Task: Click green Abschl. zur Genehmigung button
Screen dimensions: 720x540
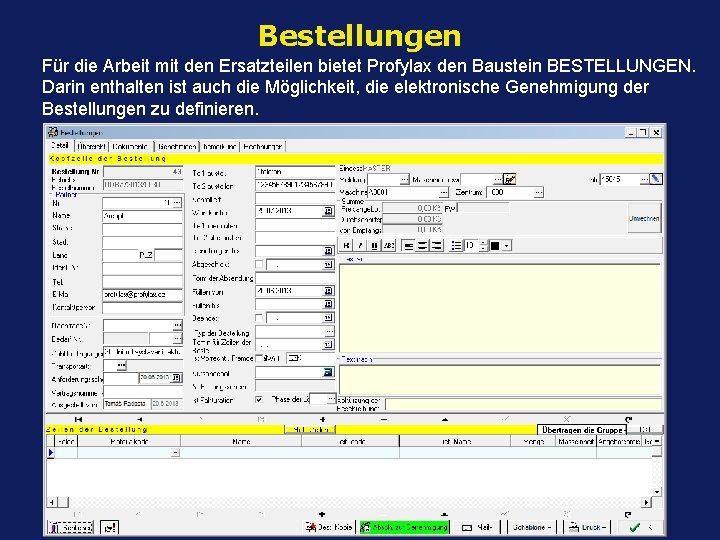Action: coord(404,527)
